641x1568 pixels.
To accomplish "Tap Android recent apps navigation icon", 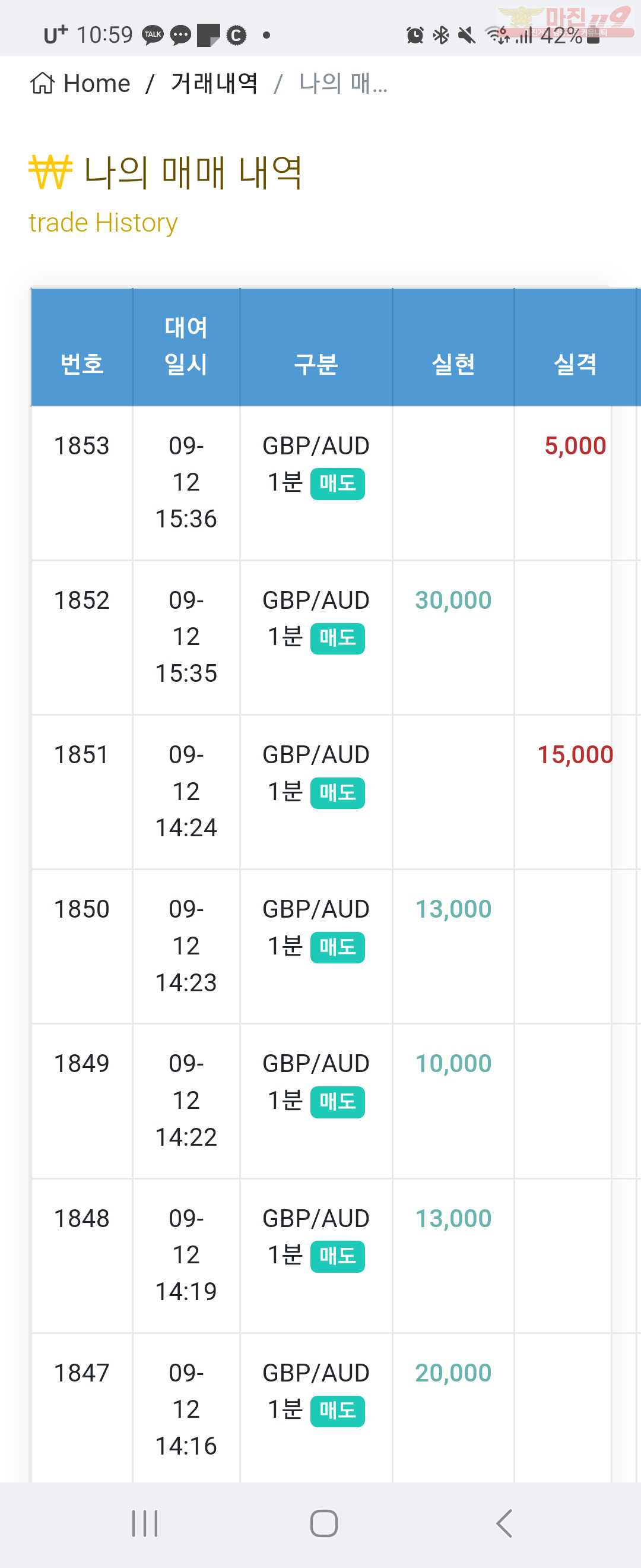I will point(145,1523).
